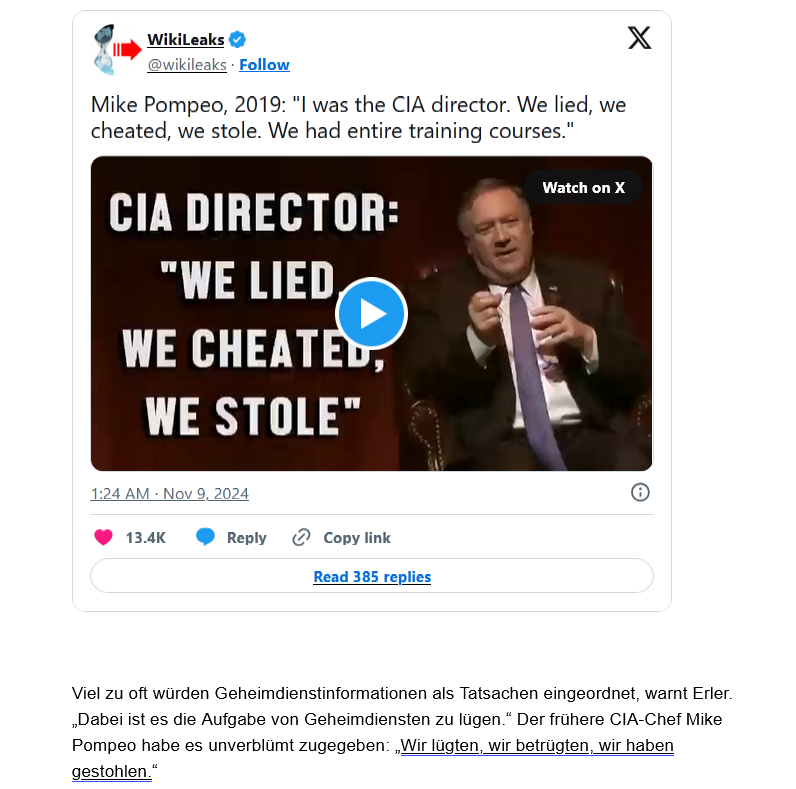The image size is (796, 789).
Task: Click the chain link icon
Action: point(301,537)
